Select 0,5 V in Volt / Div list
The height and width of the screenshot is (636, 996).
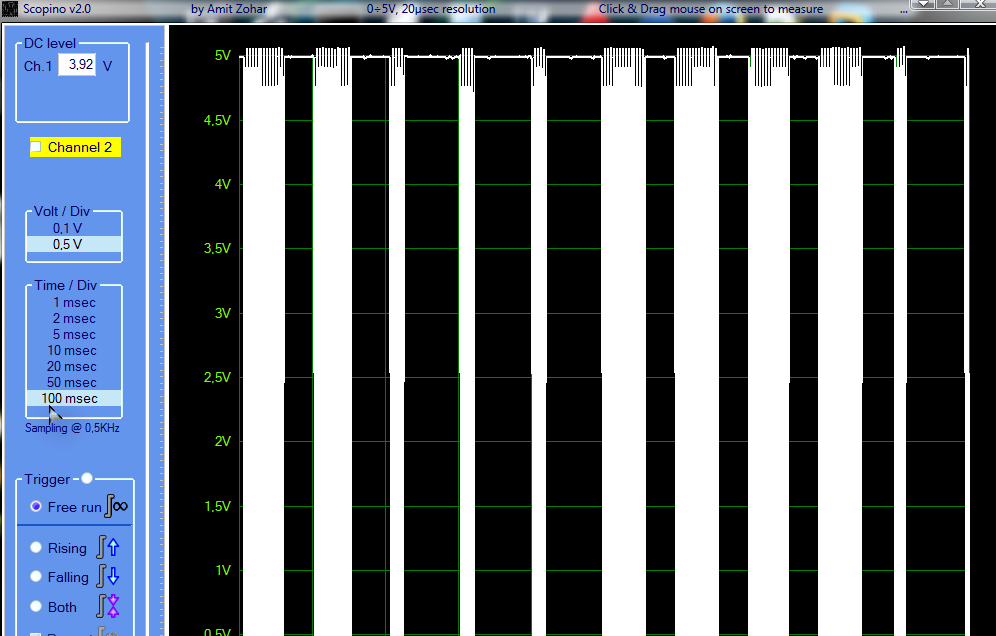pos(68,244)
